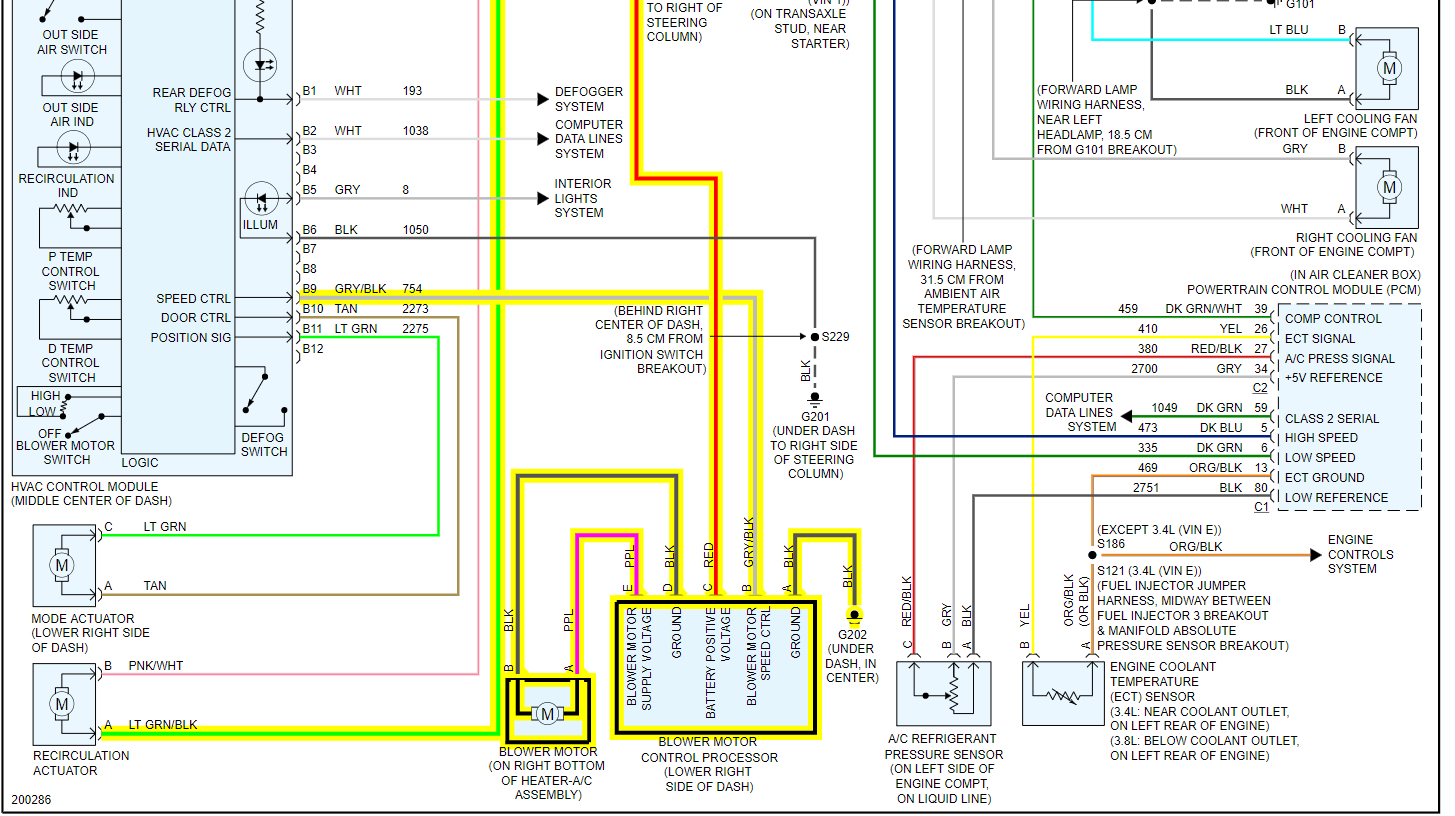This screenshot has height=816, width=1455.
Task: Click the blower motor symbol
Action: point(547,713)
